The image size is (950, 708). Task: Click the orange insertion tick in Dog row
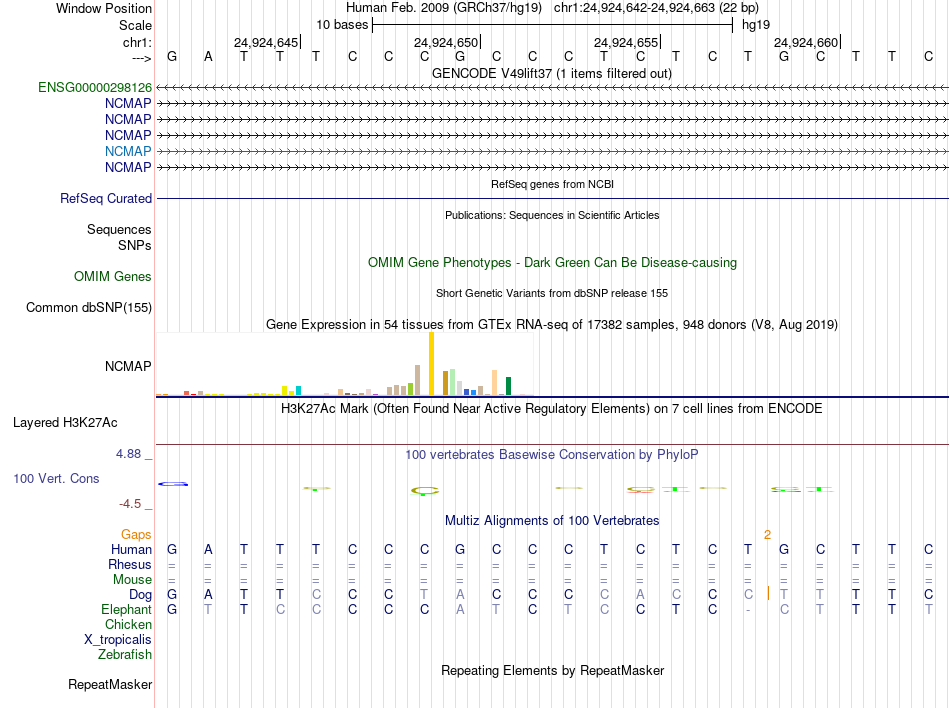(x=768, y=594)
